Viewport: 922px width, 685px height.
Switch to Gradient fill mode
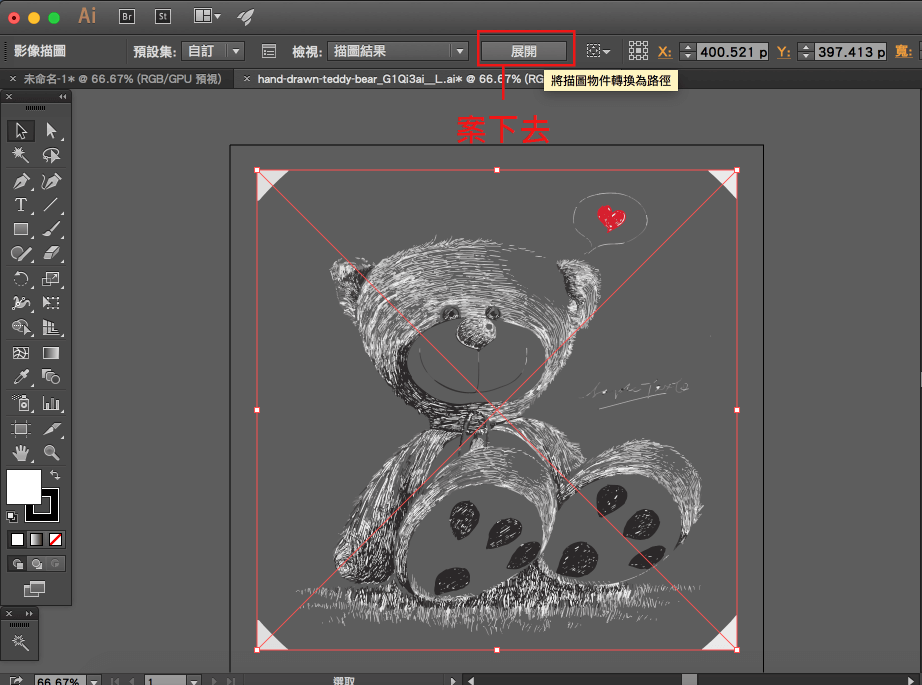[36, 540]
